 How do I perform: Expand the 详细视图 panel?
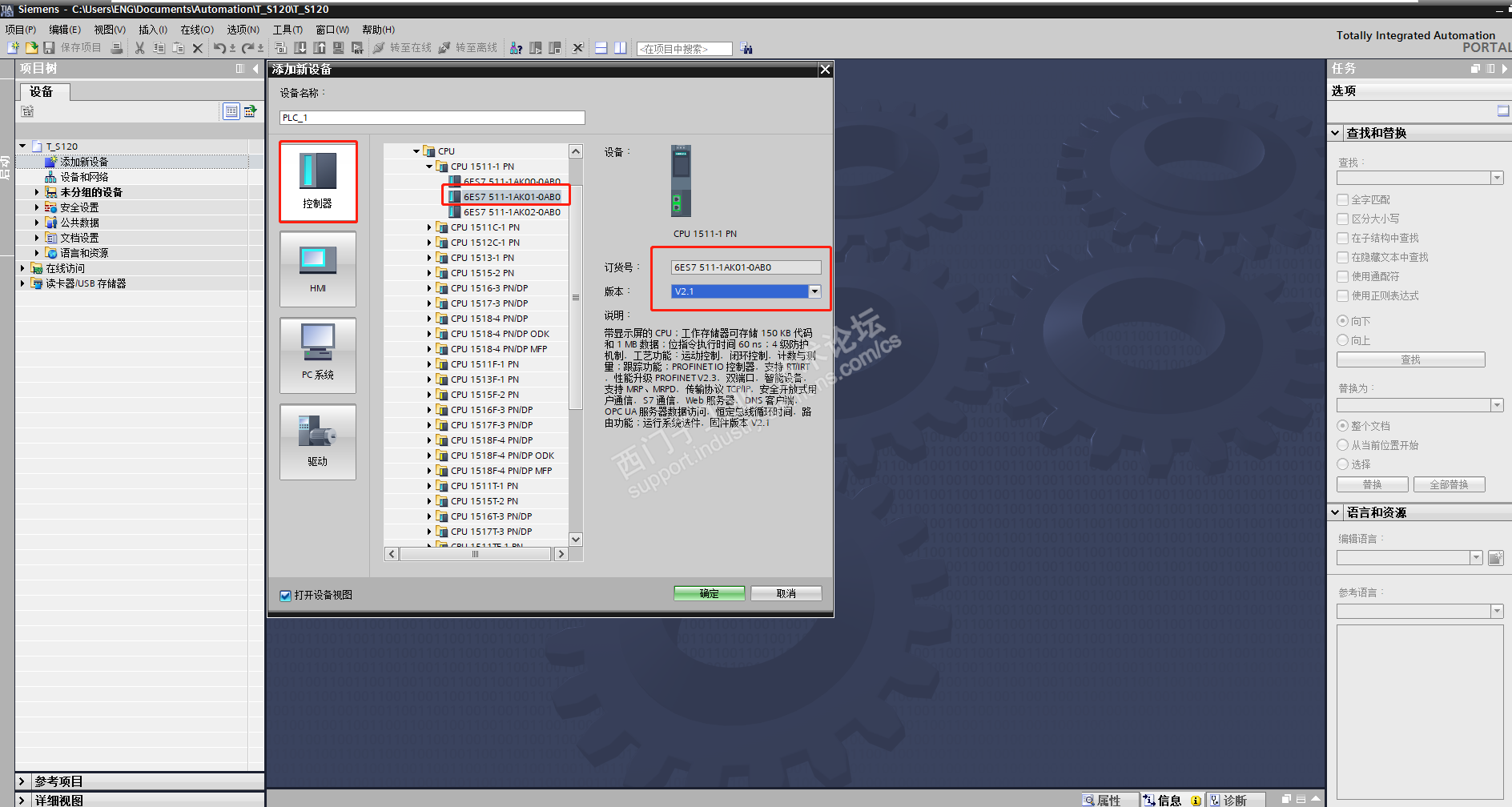(x=22, y=800)
